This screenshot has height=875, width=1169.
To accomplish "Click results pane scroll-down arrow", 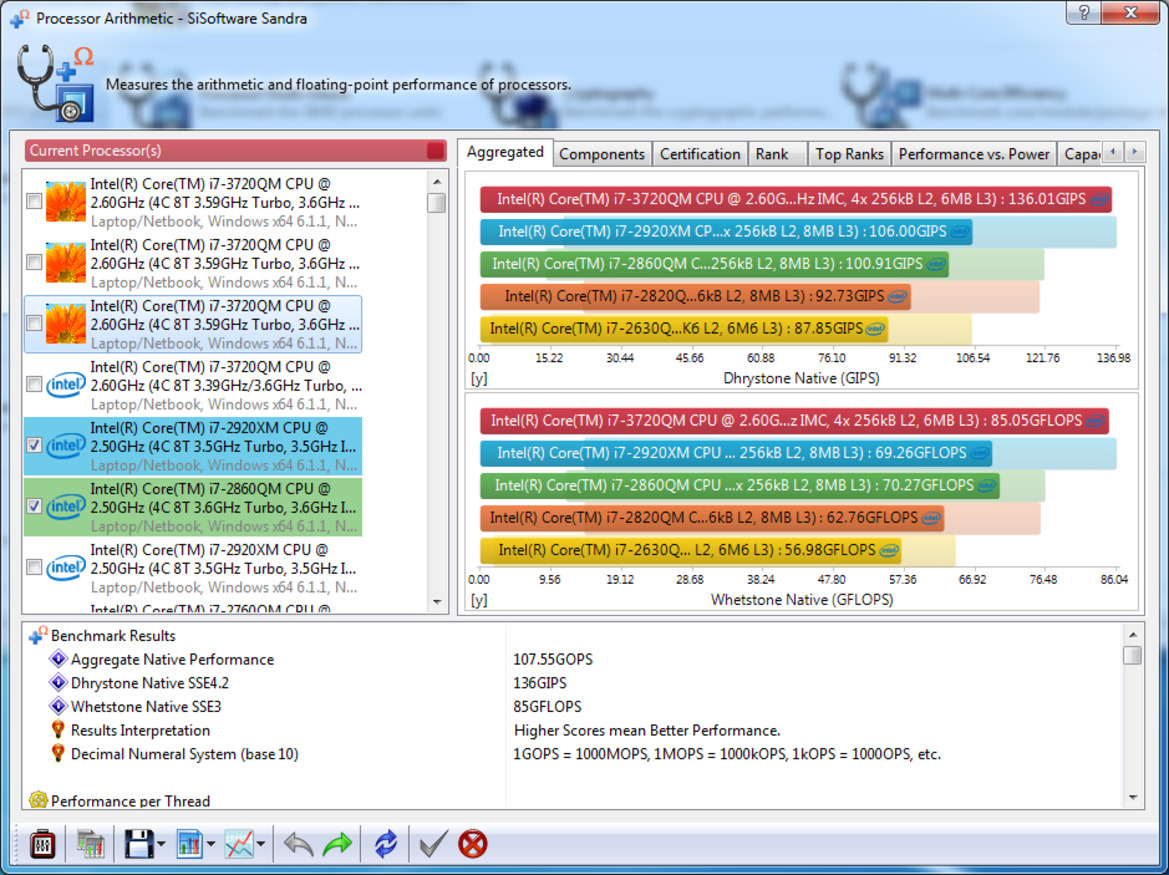I will 1132,797.
